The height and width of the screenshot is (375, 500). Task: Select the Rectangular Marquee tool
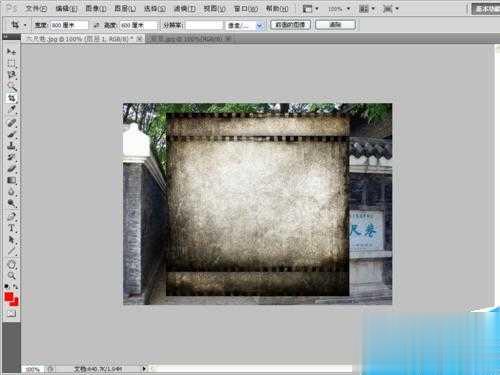[x=11, y=63]
